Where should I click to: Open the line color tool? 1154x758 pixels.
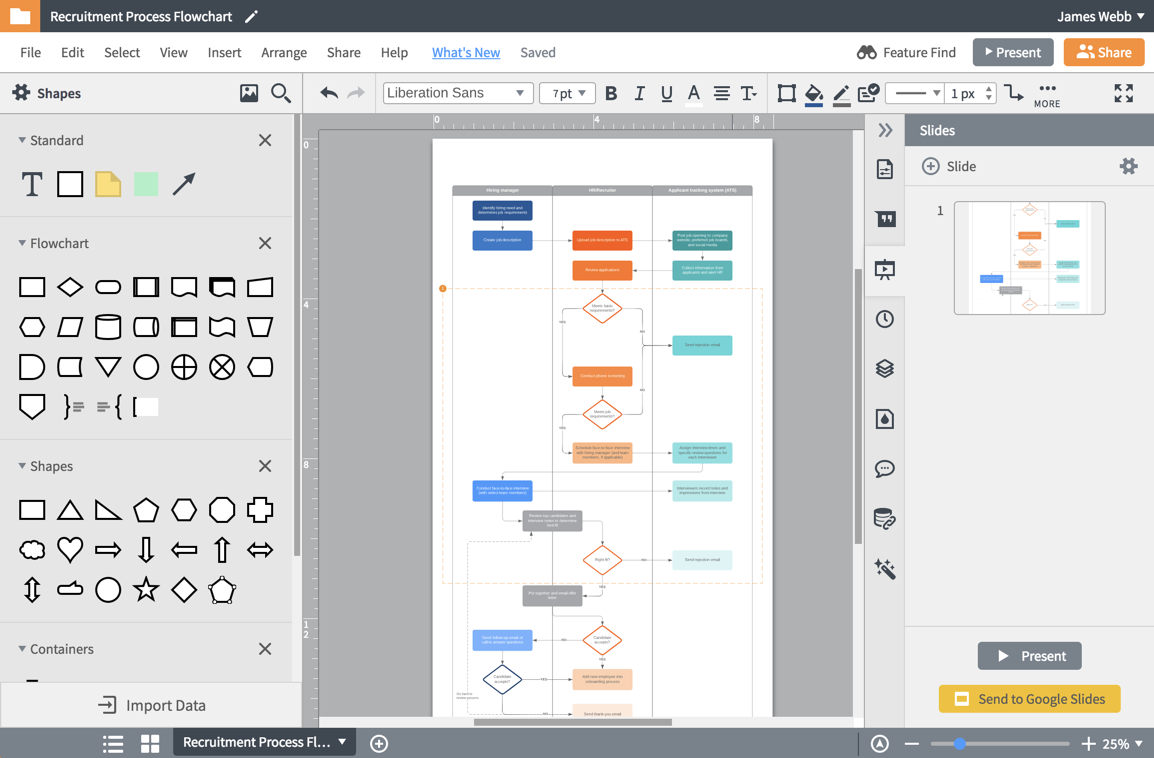(x=841, y=94)
